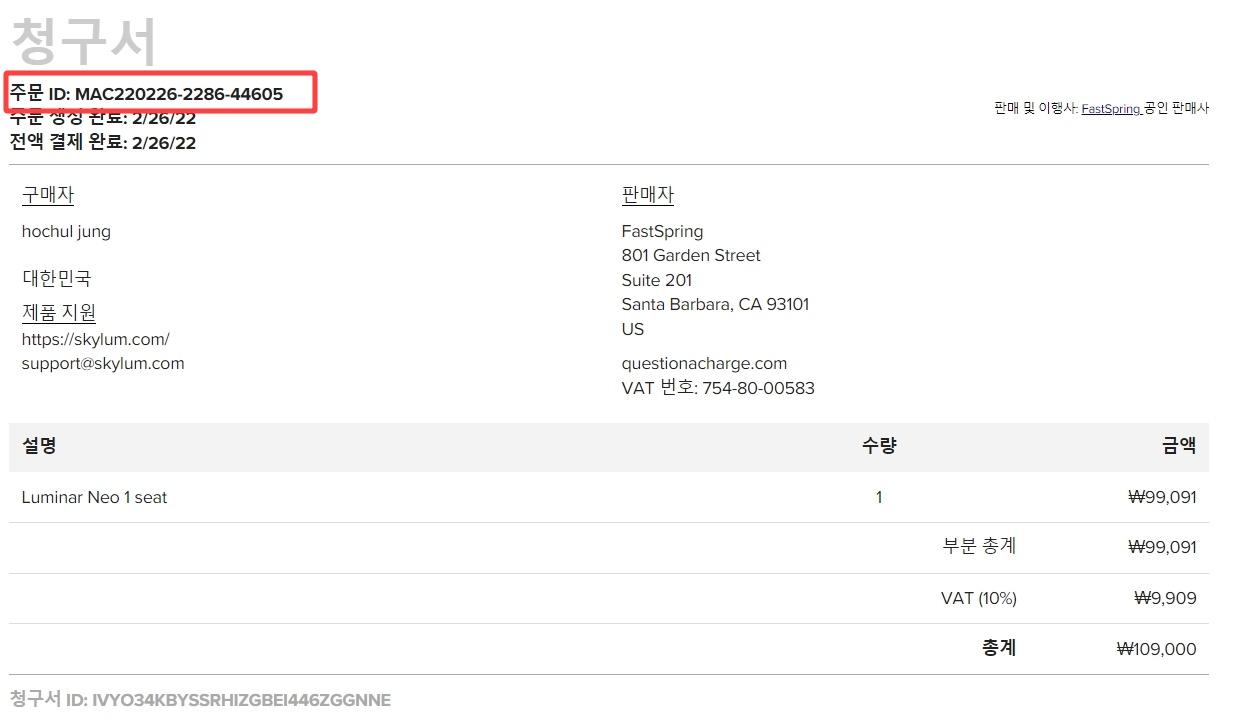Viewport: 1234px width, 727px height.
Task: Click VAT 번호: 754-80-00583 line
Action: pos(718,388)
